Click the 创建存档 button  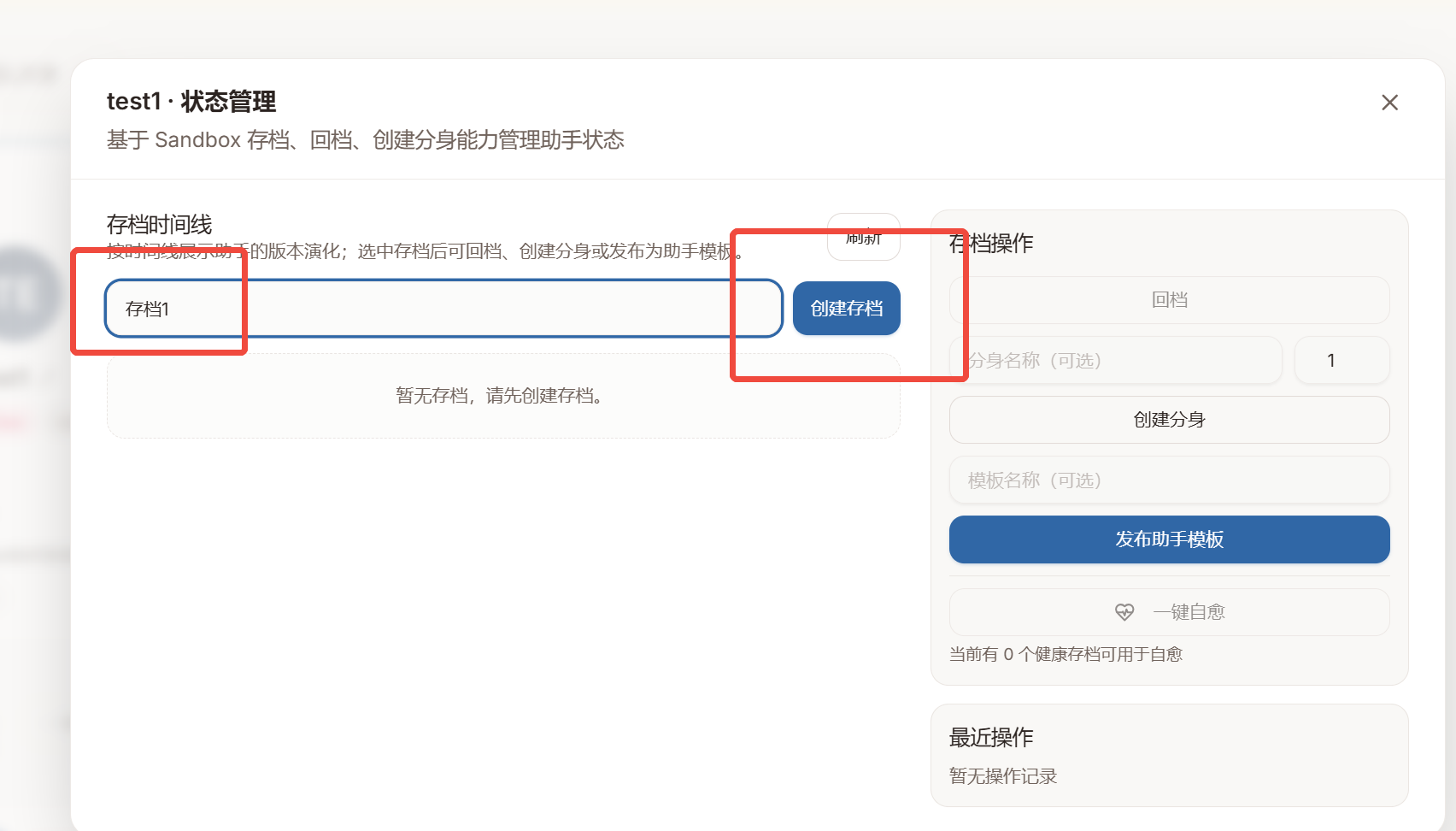coord(846,309)
